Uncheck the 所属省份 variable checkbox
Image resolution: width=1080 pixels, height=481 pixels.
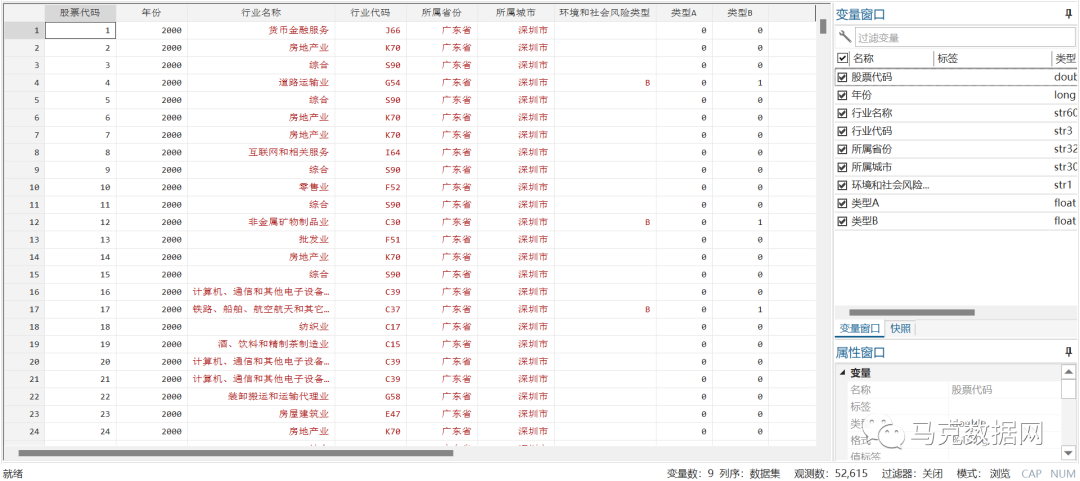(x=842, y=149)
